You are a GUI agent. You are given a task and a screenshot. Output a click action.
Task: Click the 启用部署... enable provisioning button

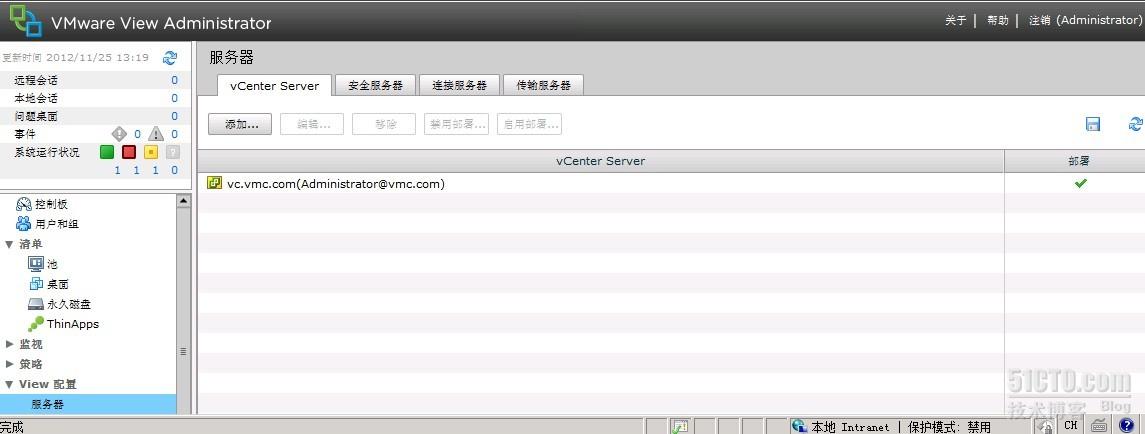[x=529, y=124]
